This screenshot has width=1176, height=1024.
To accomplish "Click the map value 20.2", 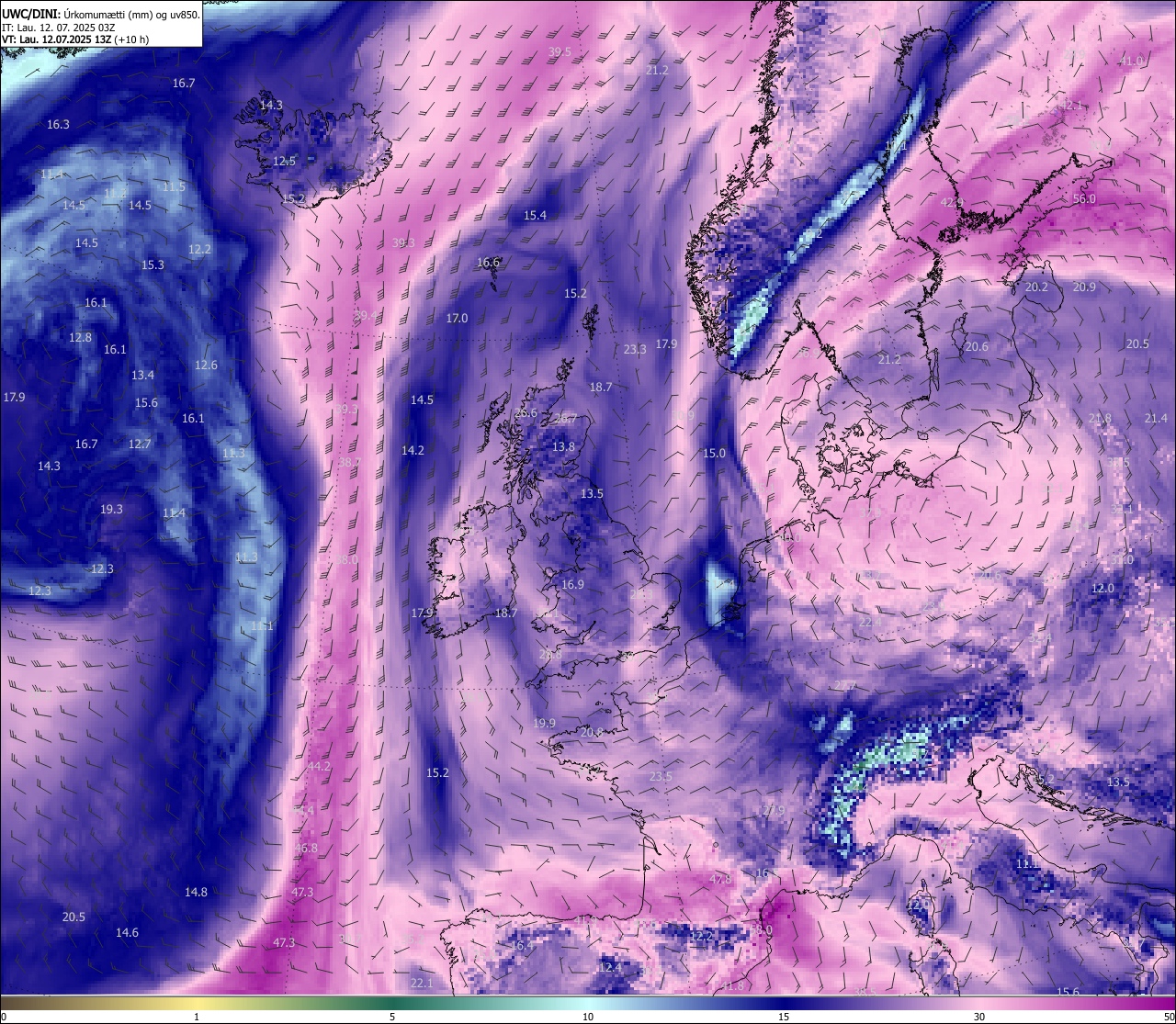I will point(1036,287).
